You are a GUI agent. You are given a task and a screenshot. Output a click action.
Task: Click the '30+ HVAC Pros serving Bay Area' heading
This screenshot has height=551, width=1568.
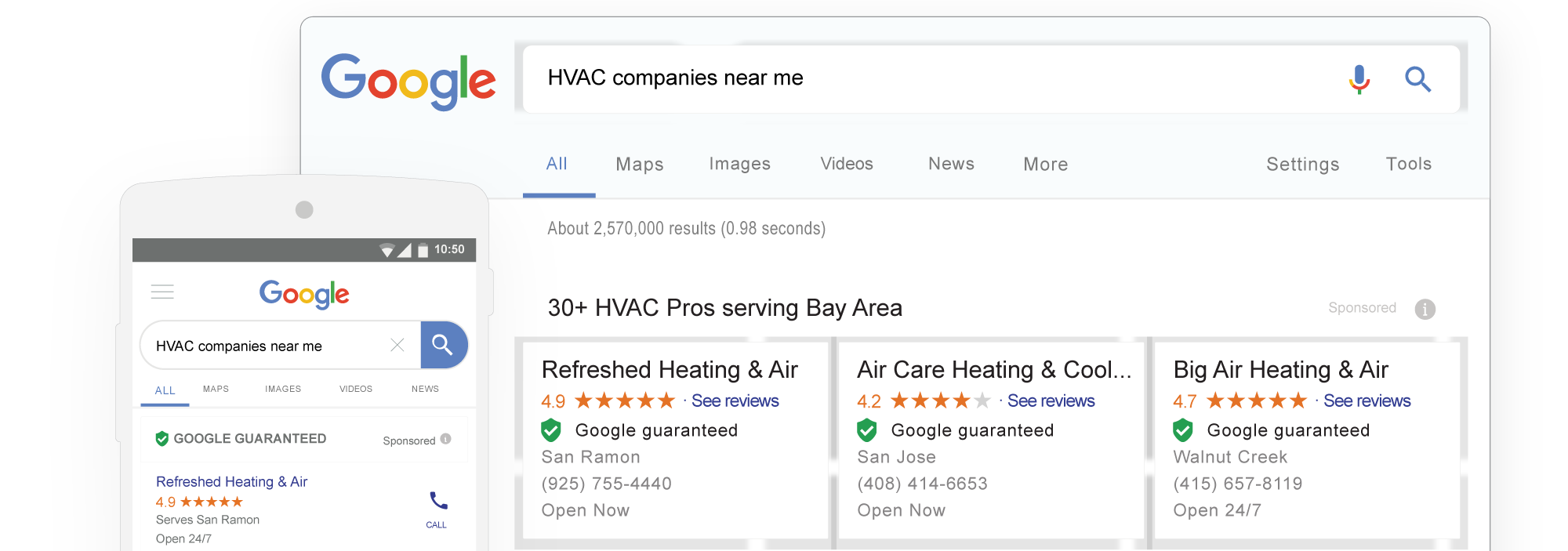click(x=724, y=308)
